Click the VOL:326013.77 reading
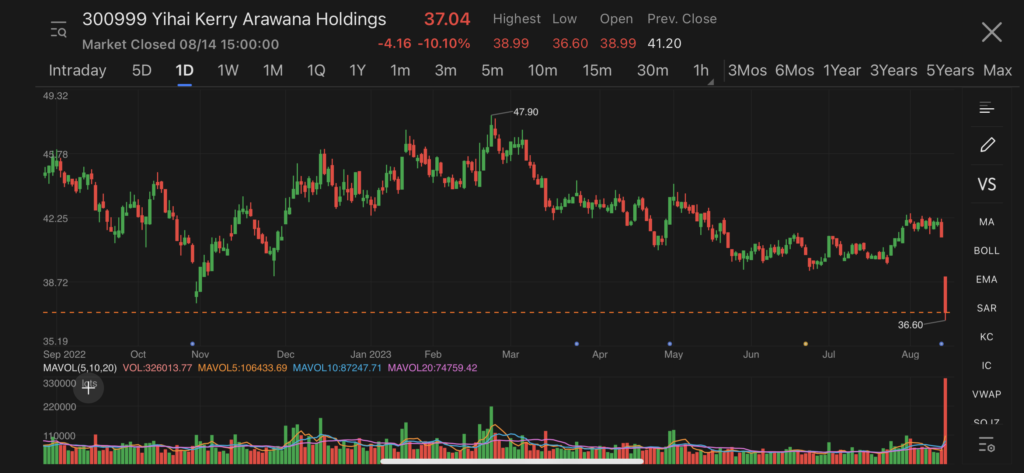 click(159, 368)
